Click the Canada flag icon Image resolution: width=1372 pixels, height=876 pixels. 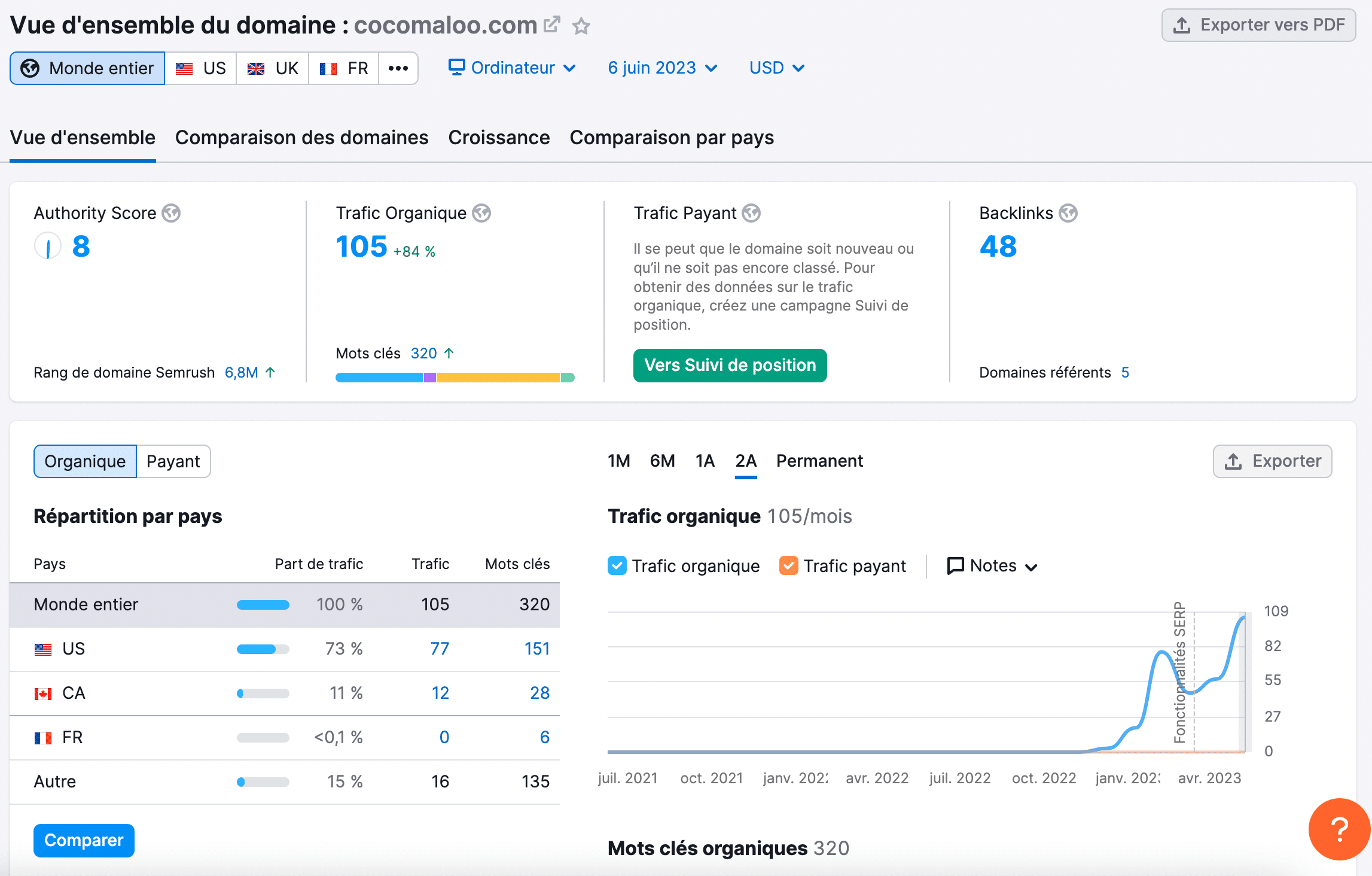[43, 693]
